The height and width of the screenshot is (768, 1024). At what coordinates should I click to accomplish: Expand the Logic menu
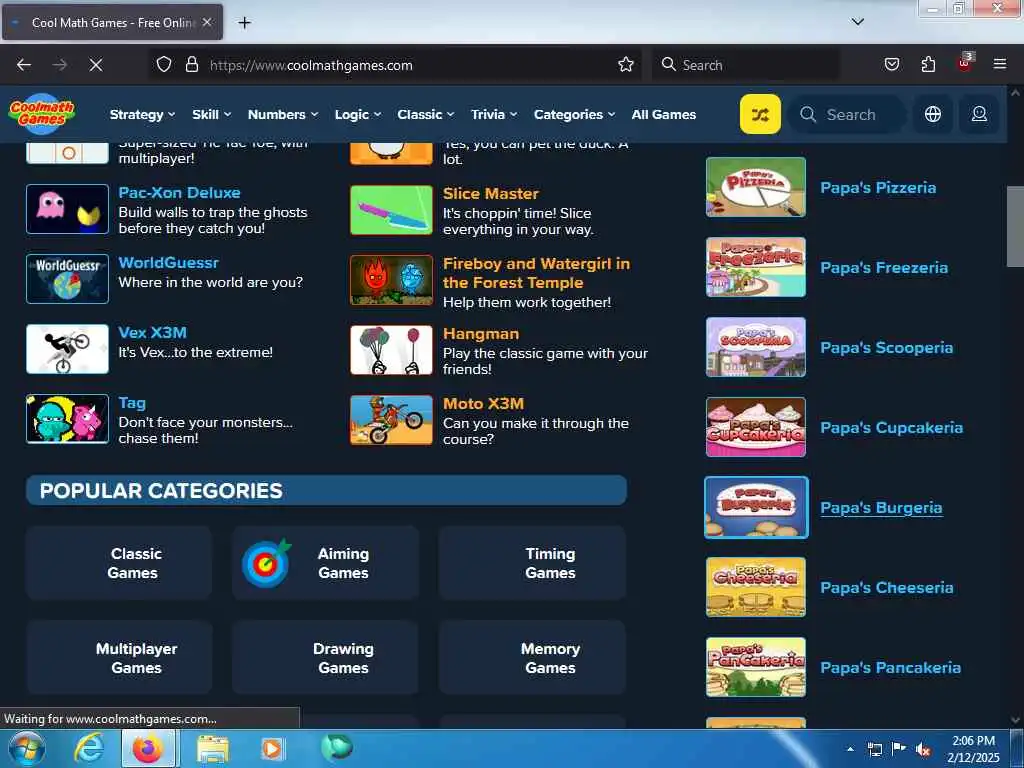(358, 114)
